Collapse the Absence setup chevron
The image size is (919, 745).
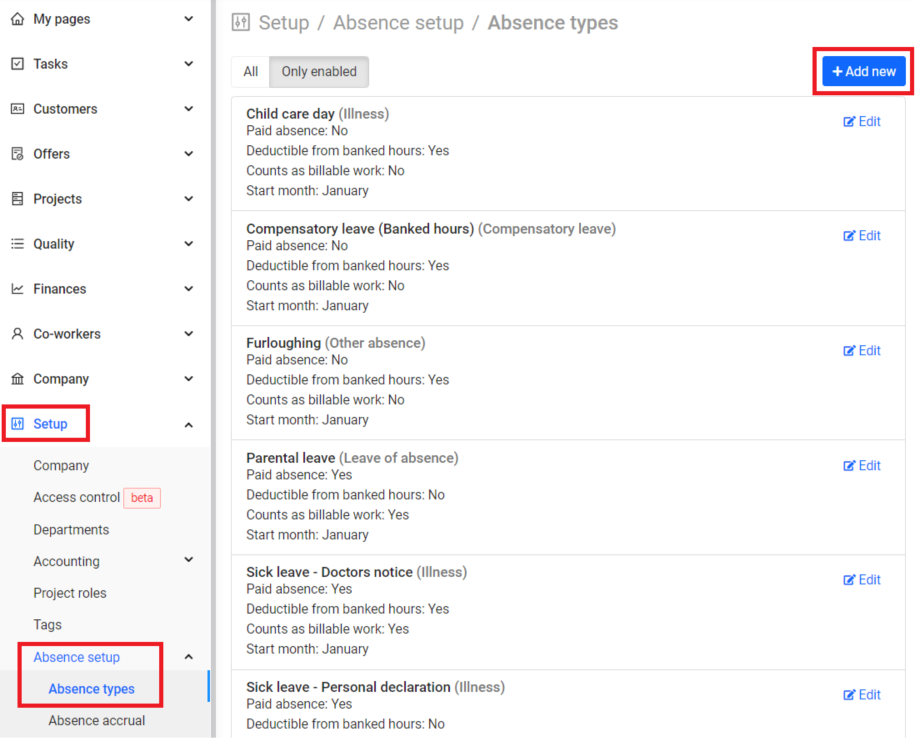click(189, 657)
